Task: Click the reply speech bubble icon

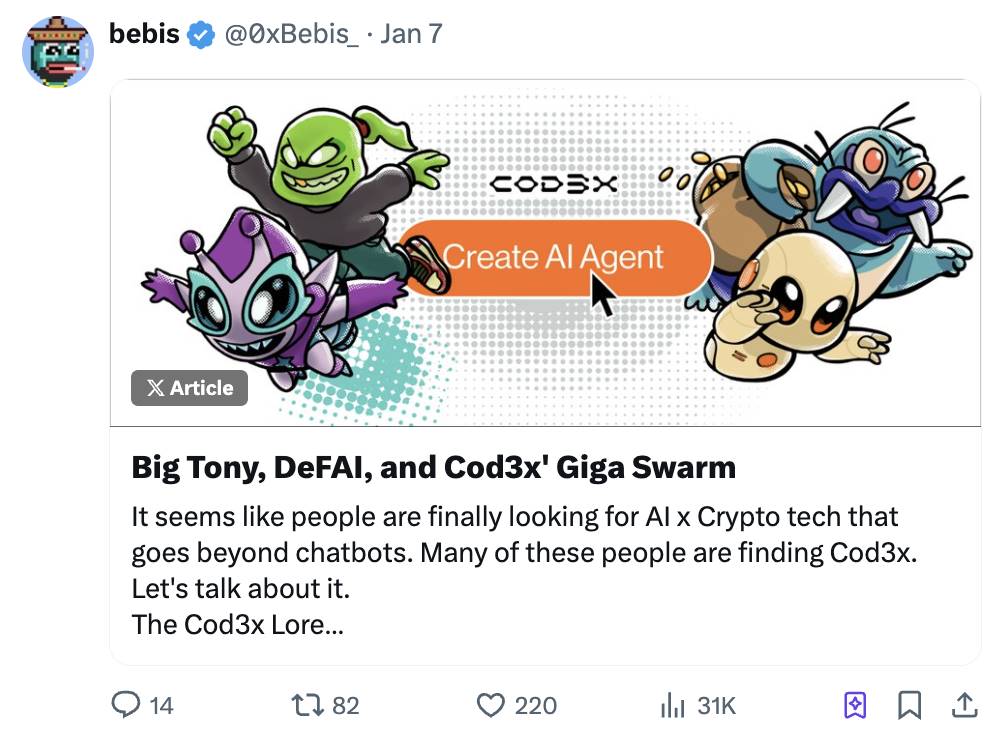Action: pyautogui.click(x=125, y=705)
